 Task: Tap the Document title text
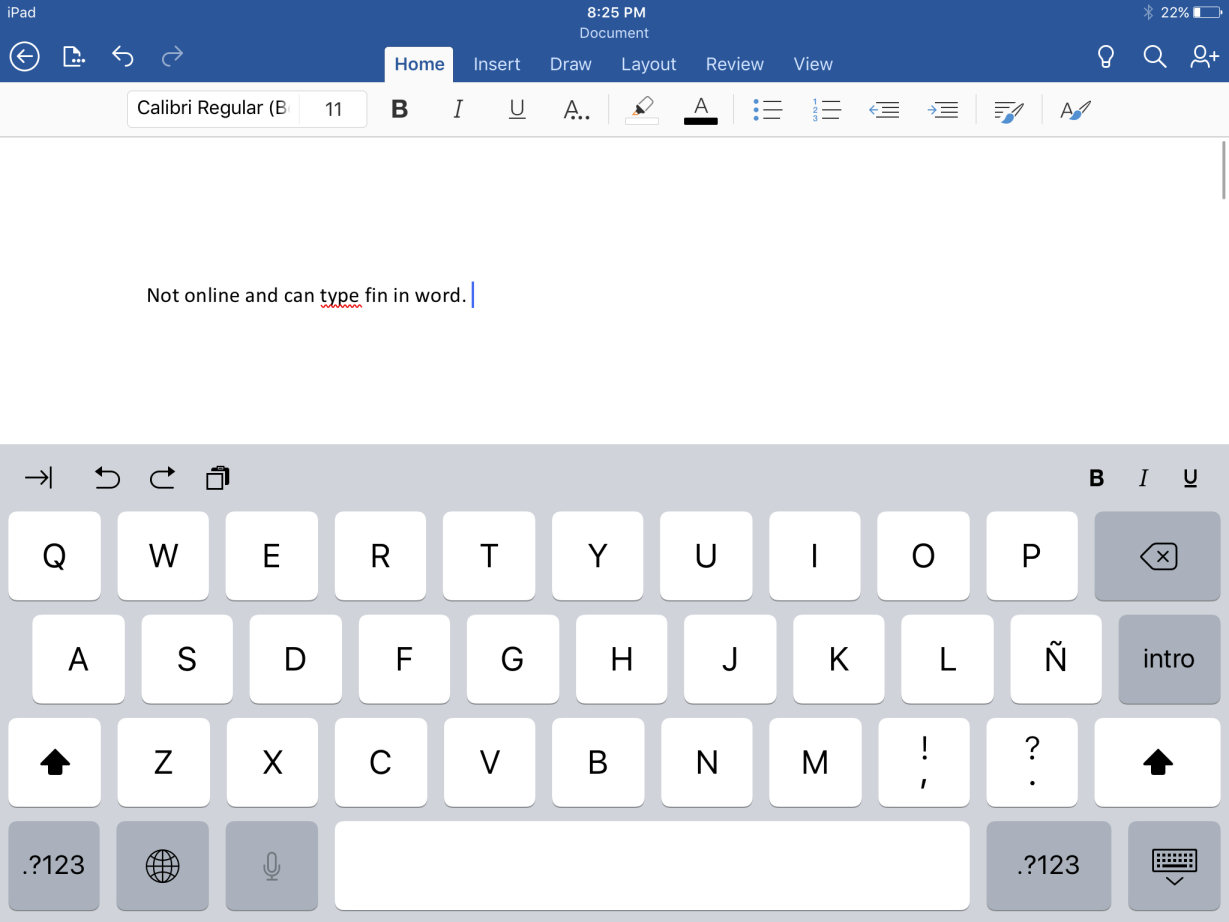(x=614, y=33)
